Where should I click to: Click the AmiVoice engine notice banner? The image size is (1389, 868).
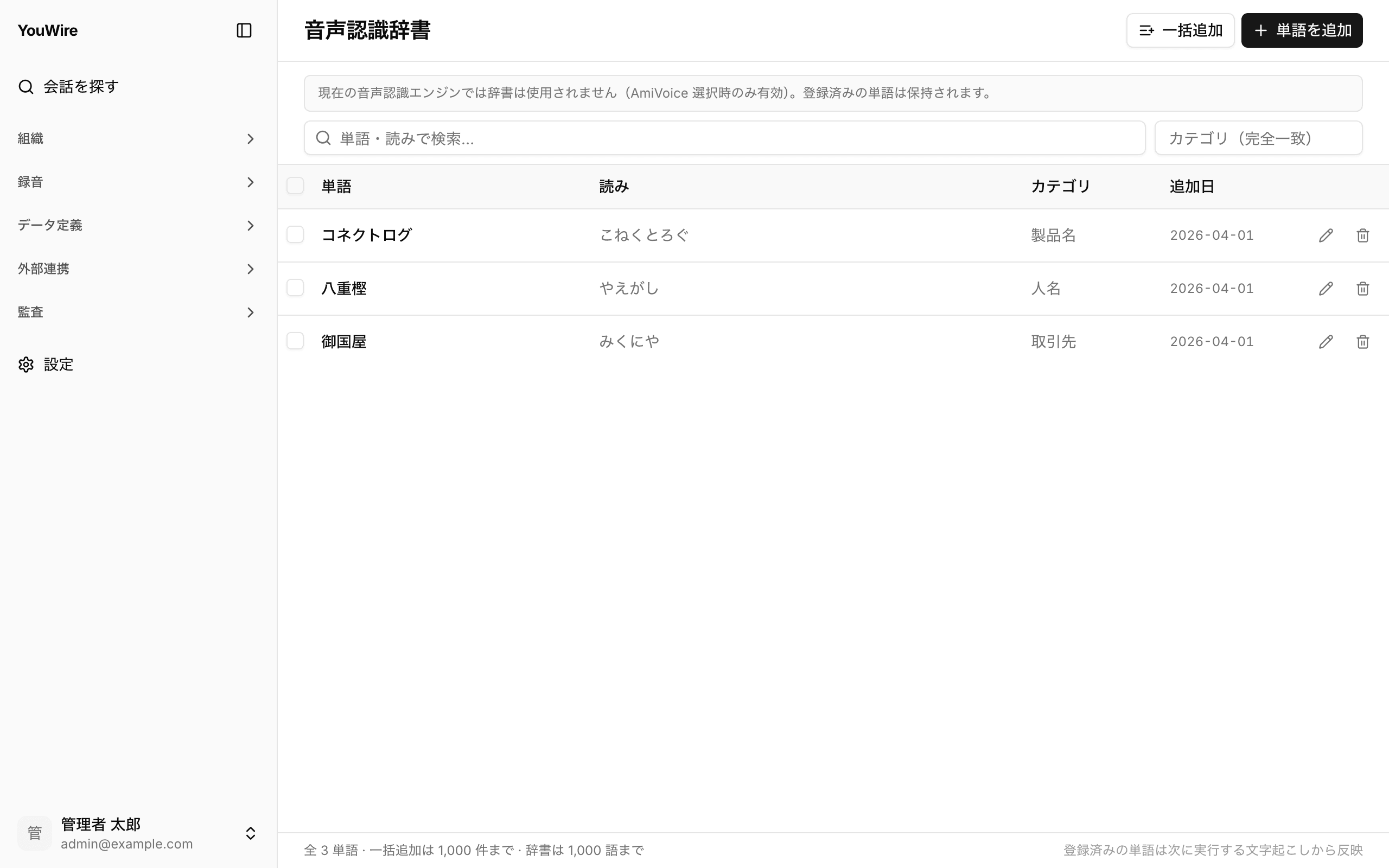click(833, 93)
